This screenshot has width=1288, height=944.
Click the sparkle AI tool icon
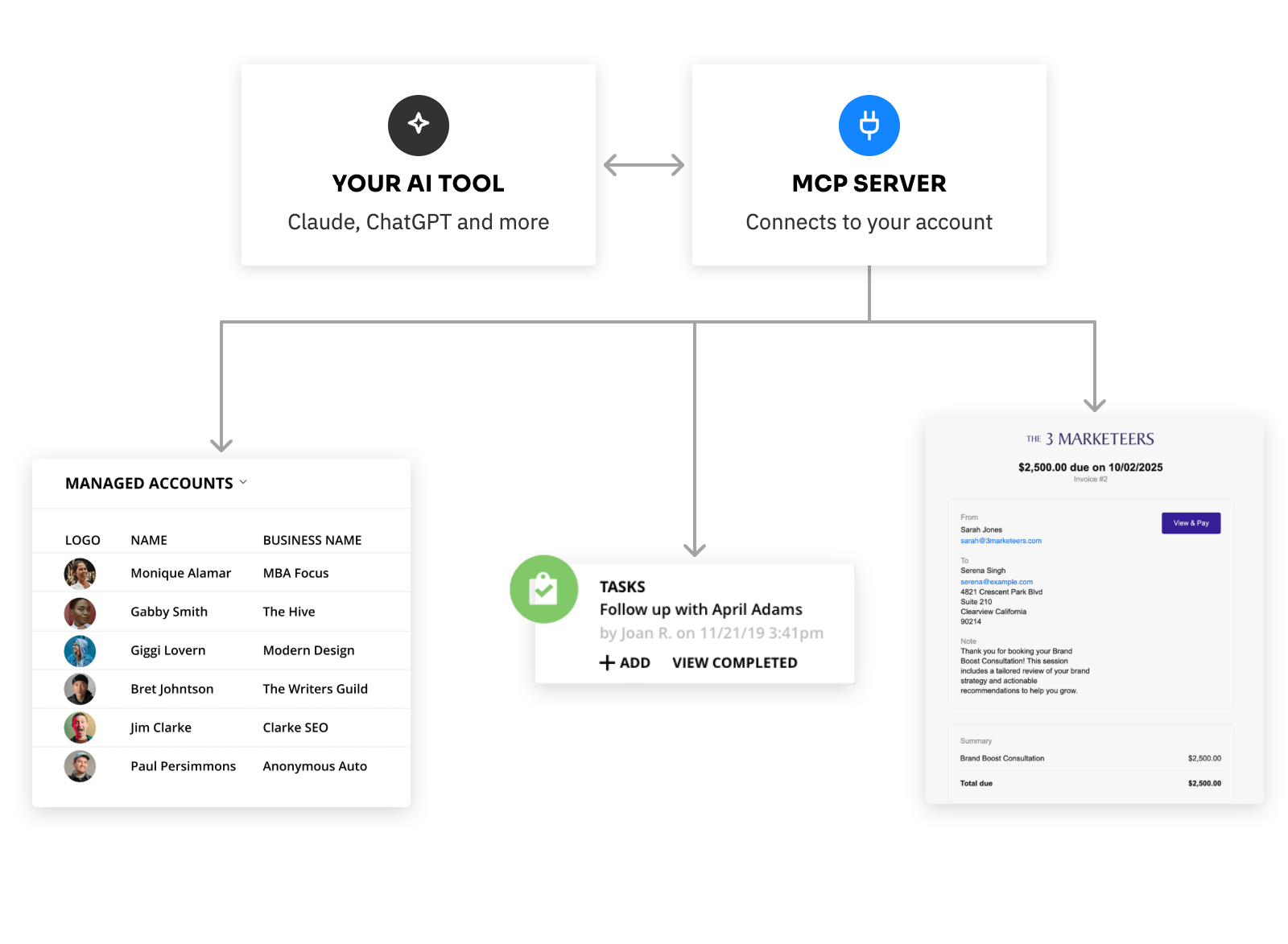(419, 126)
